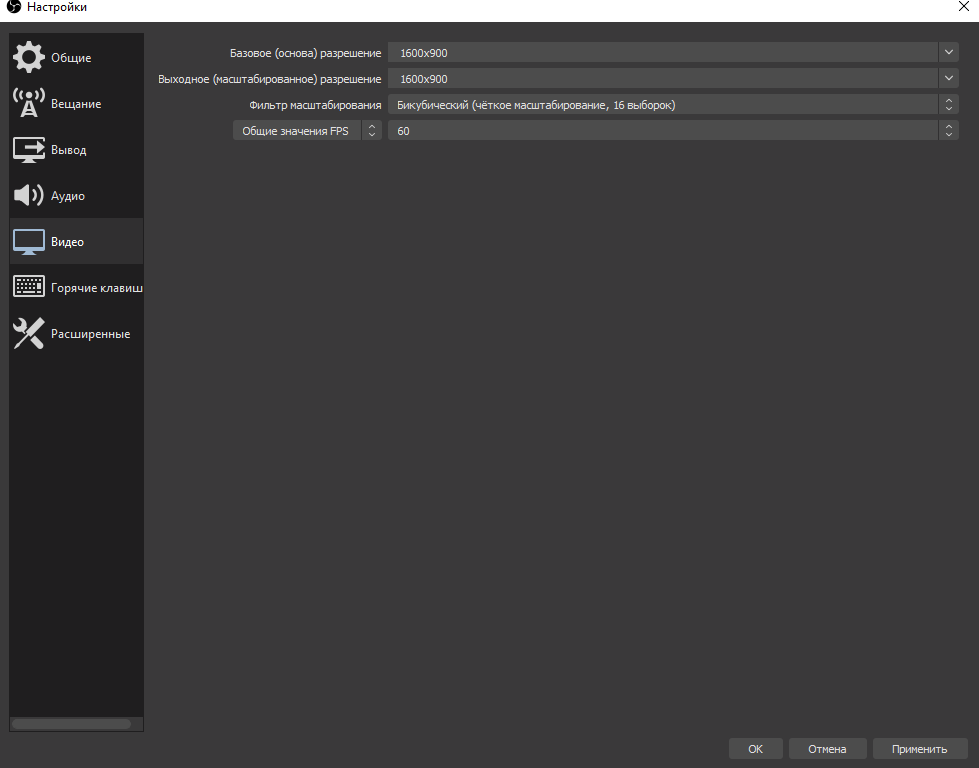The width and height of the screenshot is (979, 768).
Task: Open Вещание via the antenna icon
Action: 29,103
